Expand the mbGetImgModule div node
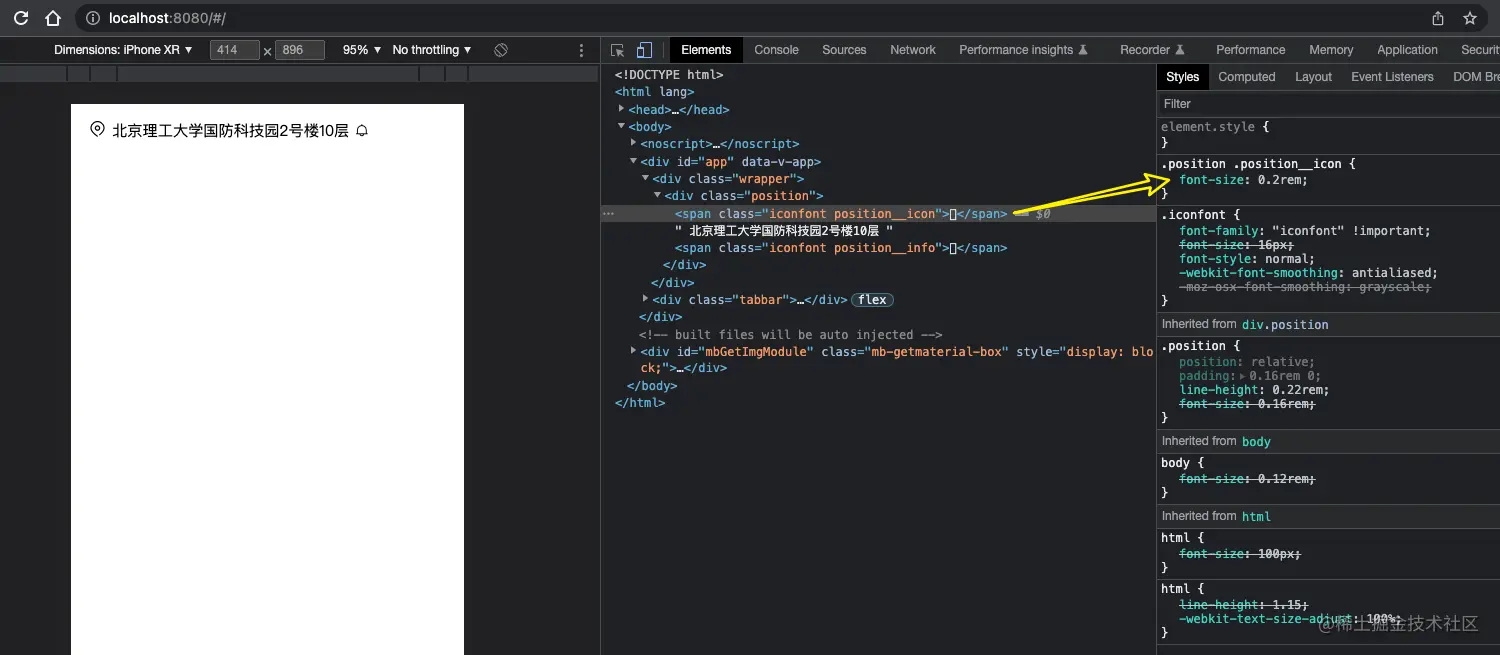The width and height of the screenshot is (1500, 655). (633, 351)
